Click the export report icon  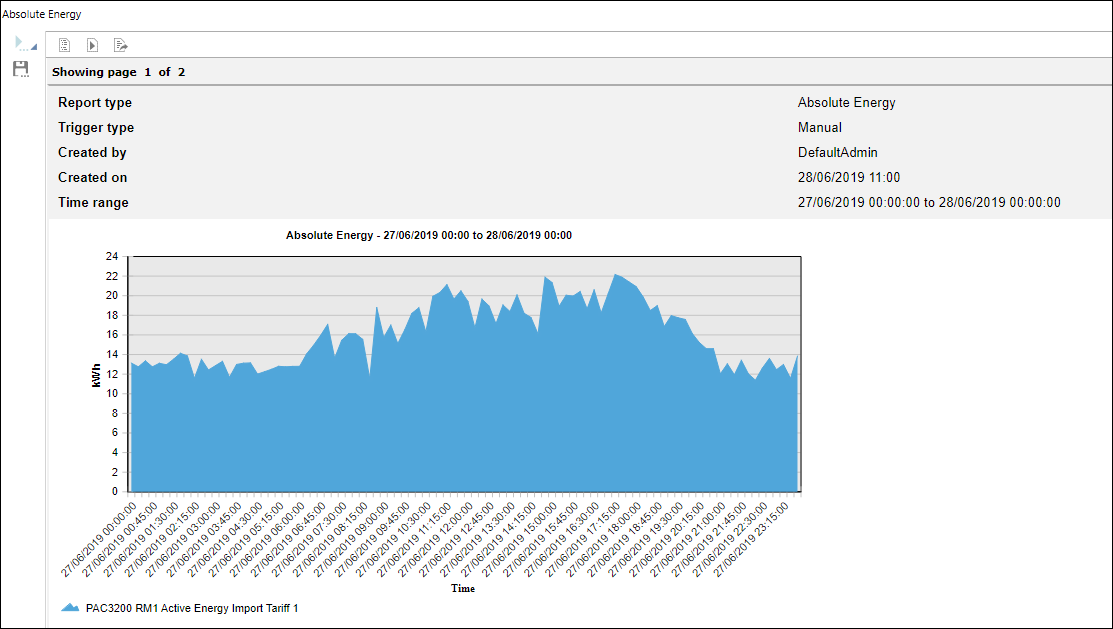coord(120,45)
